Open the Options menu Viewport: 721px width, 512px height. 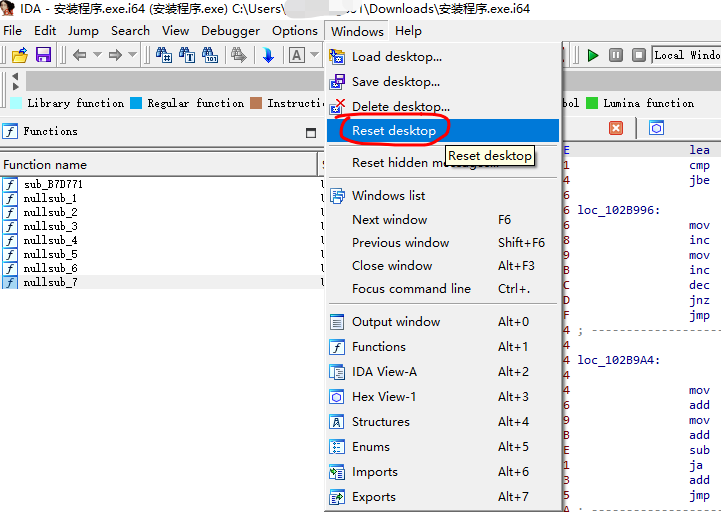295,31
